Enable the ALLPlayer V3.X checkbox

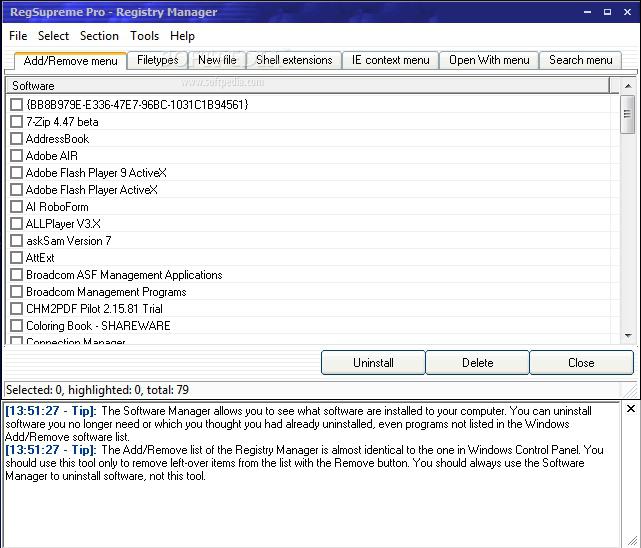pos(16,224)
